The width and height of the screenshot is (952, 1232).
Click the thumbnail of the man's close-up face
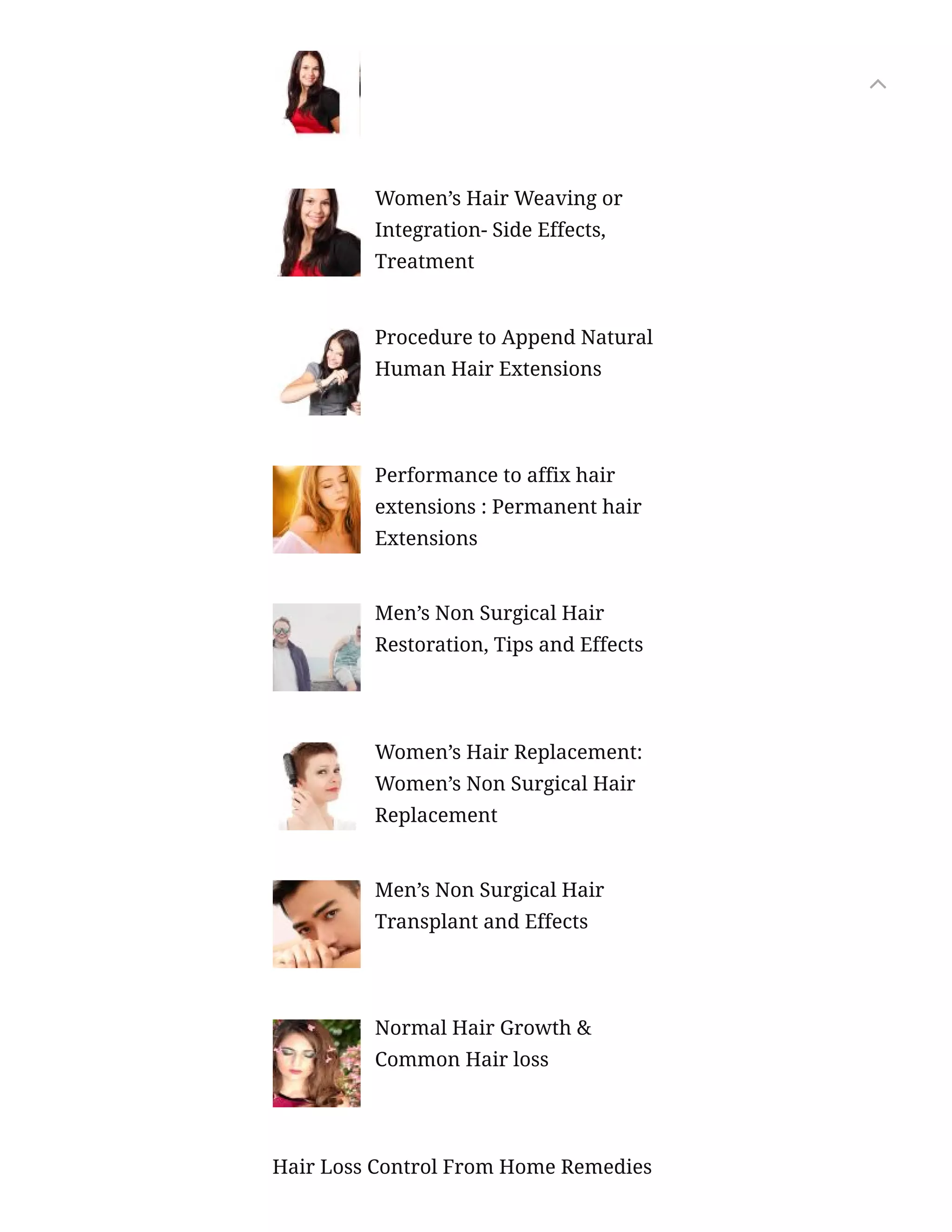click(x=317, y=924)
